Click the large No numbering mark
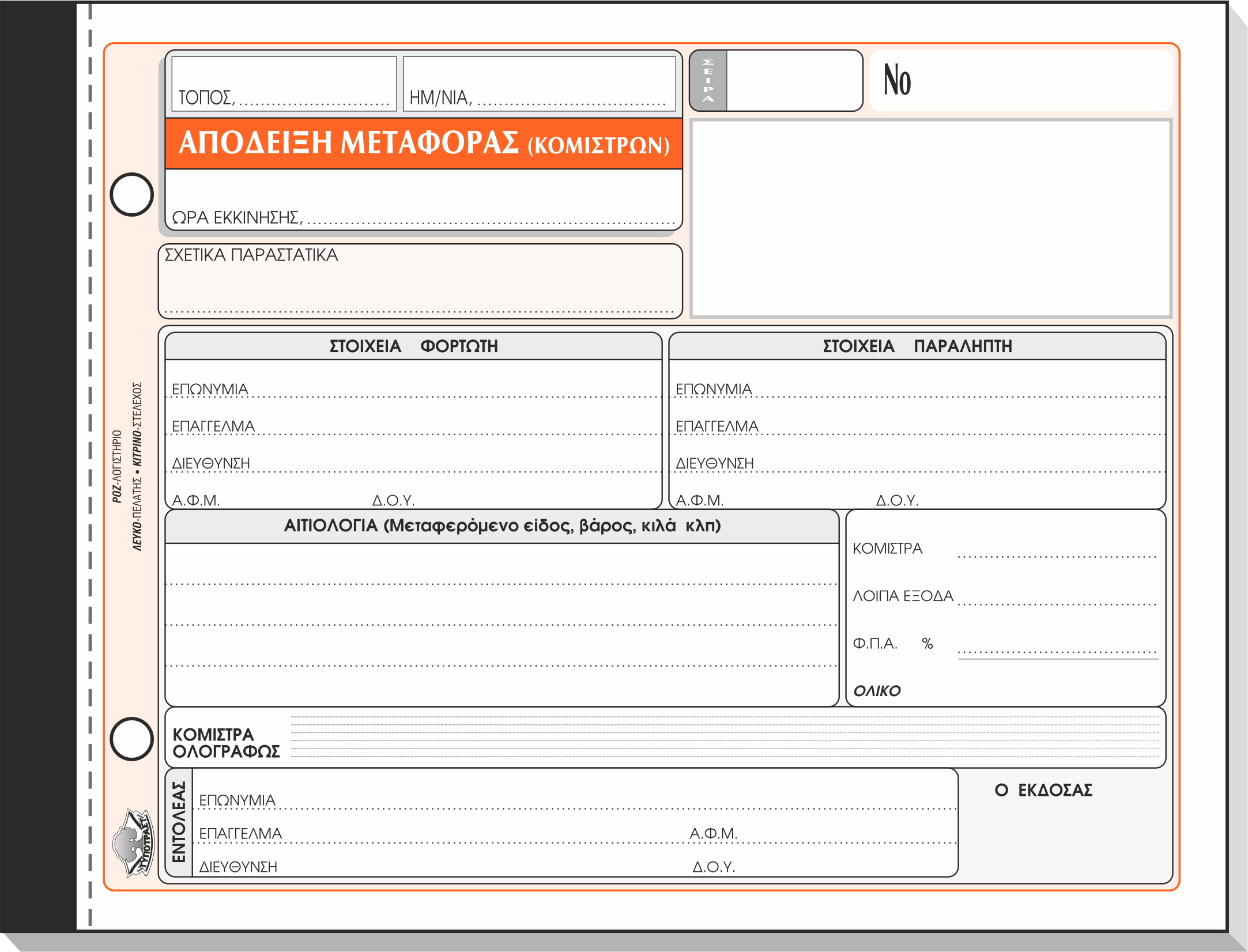The image size is (1248, 952). (x=897, y=80)
